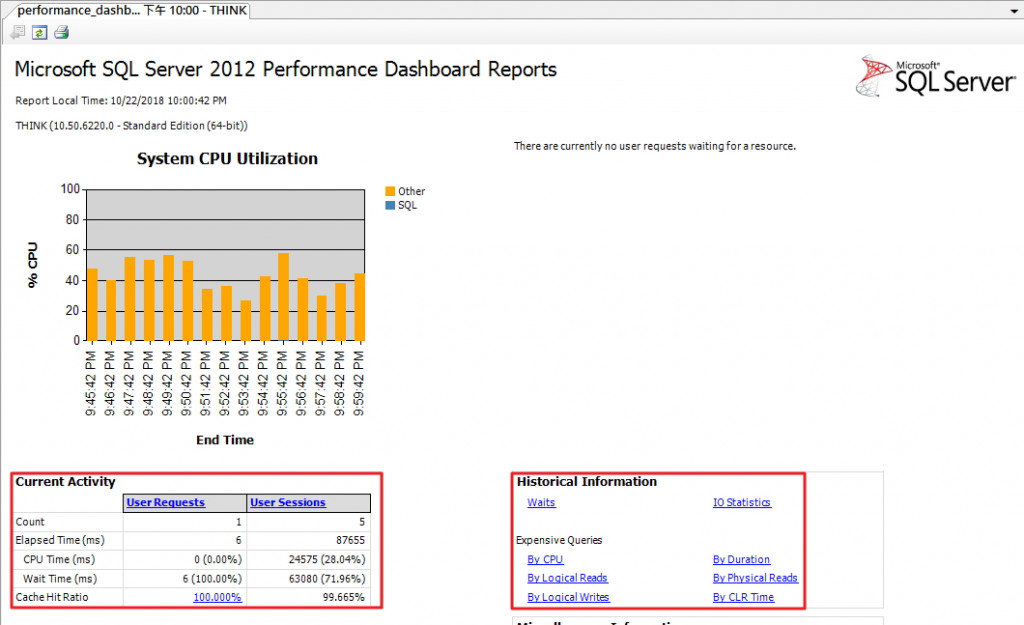This screenshot has width=1024, height=625.
Task: View expensive queries By CPU
Action: tap(545, 559)
